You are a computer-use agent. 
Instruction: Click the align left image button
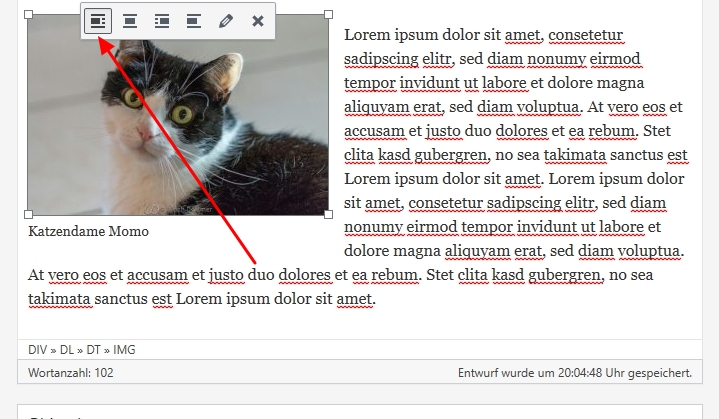[x=98, y=21]
